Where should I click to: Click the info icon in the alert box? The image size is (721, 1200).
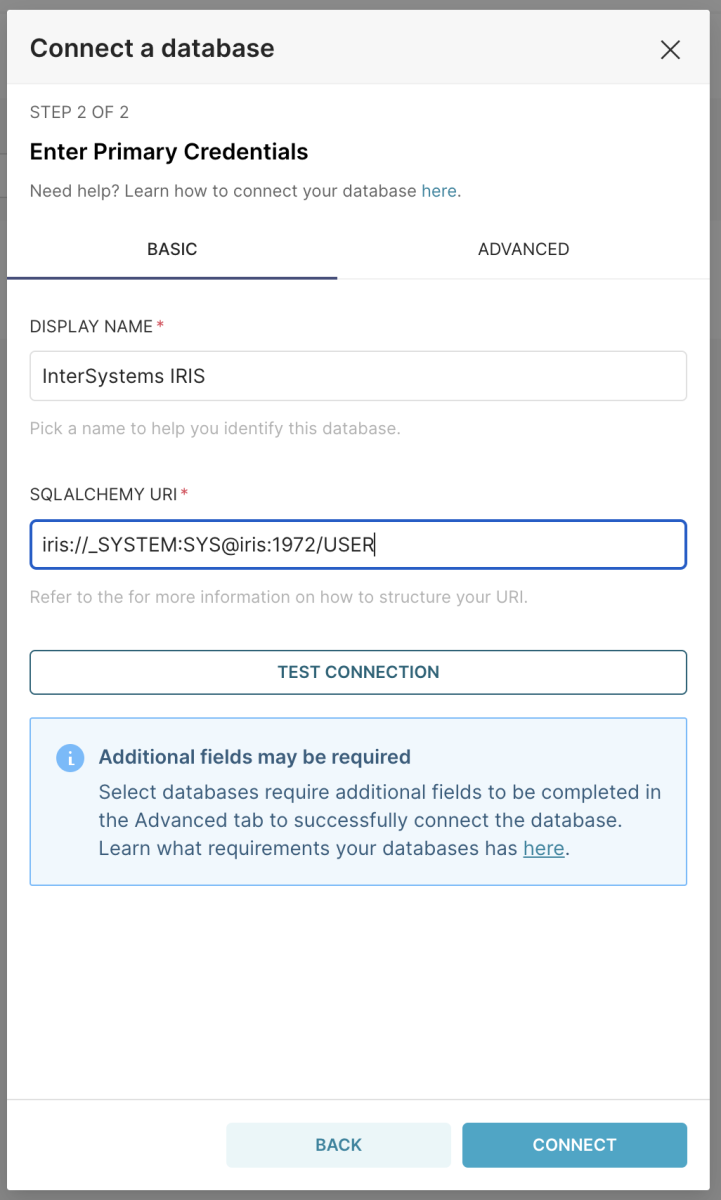[70, 758]
